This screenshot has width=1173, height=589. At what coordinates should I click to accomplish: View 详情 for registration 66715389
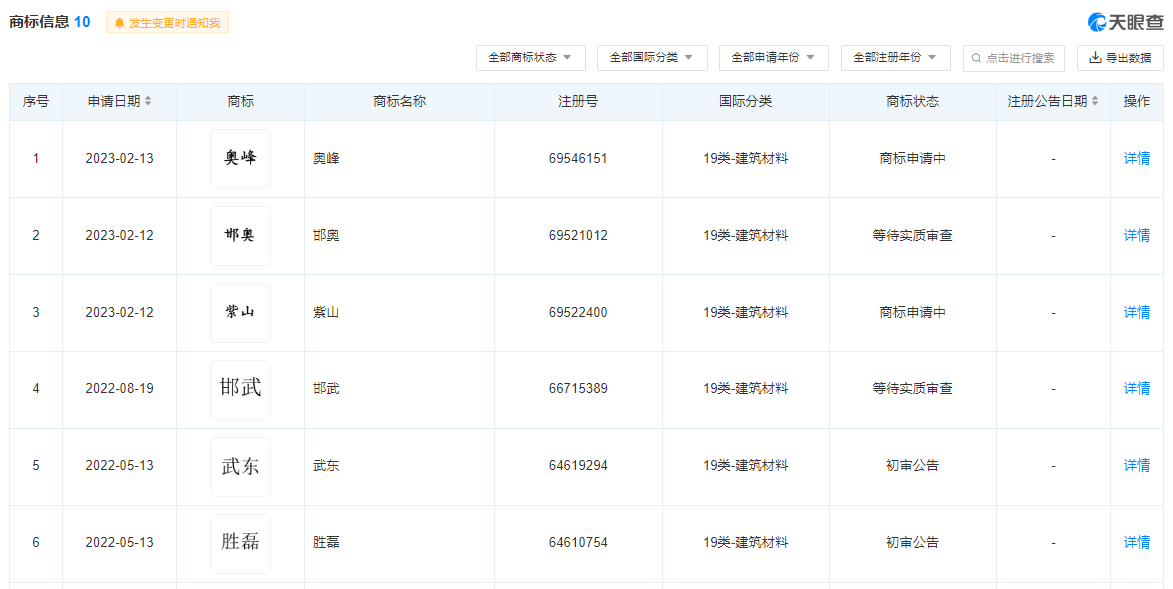click(x=1136, y=388)
